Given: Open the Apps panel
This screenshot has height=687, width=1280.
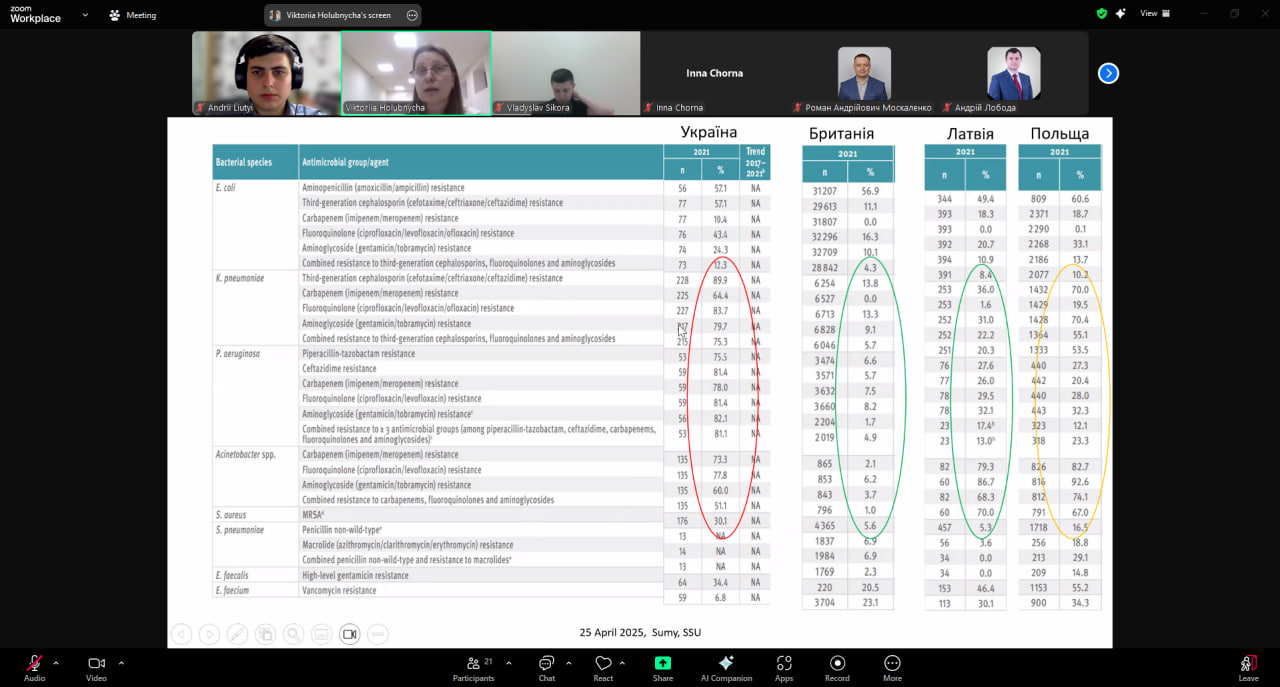Looking at the screenshot, I should [784, 667].
